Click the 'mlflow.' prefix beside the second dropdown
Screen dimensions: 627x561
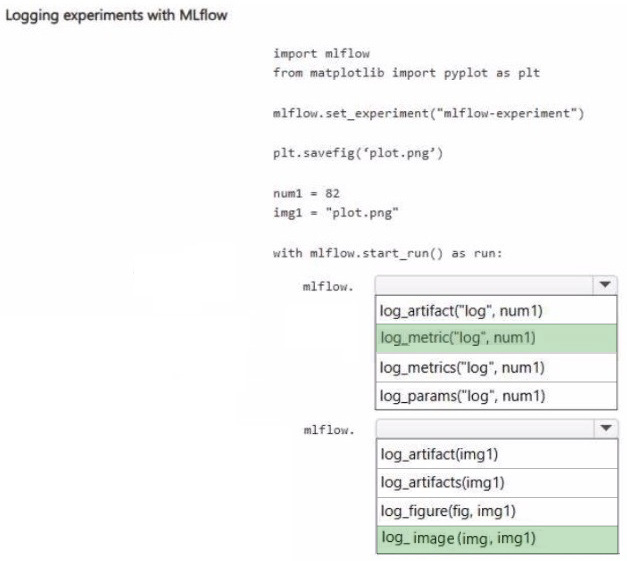329,430
